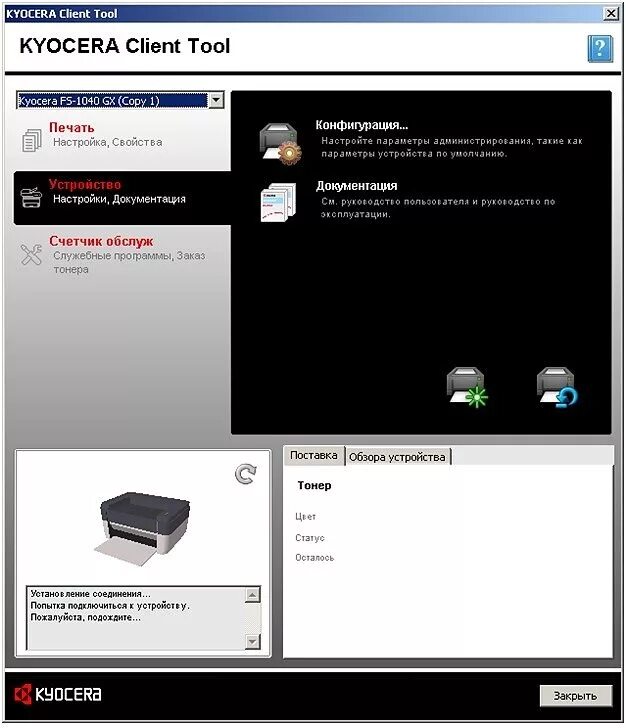The height and width of the screenshot is (728, 626).
Task: Click the printer icon with blue restore arrow
Action: tap(557, 388)
